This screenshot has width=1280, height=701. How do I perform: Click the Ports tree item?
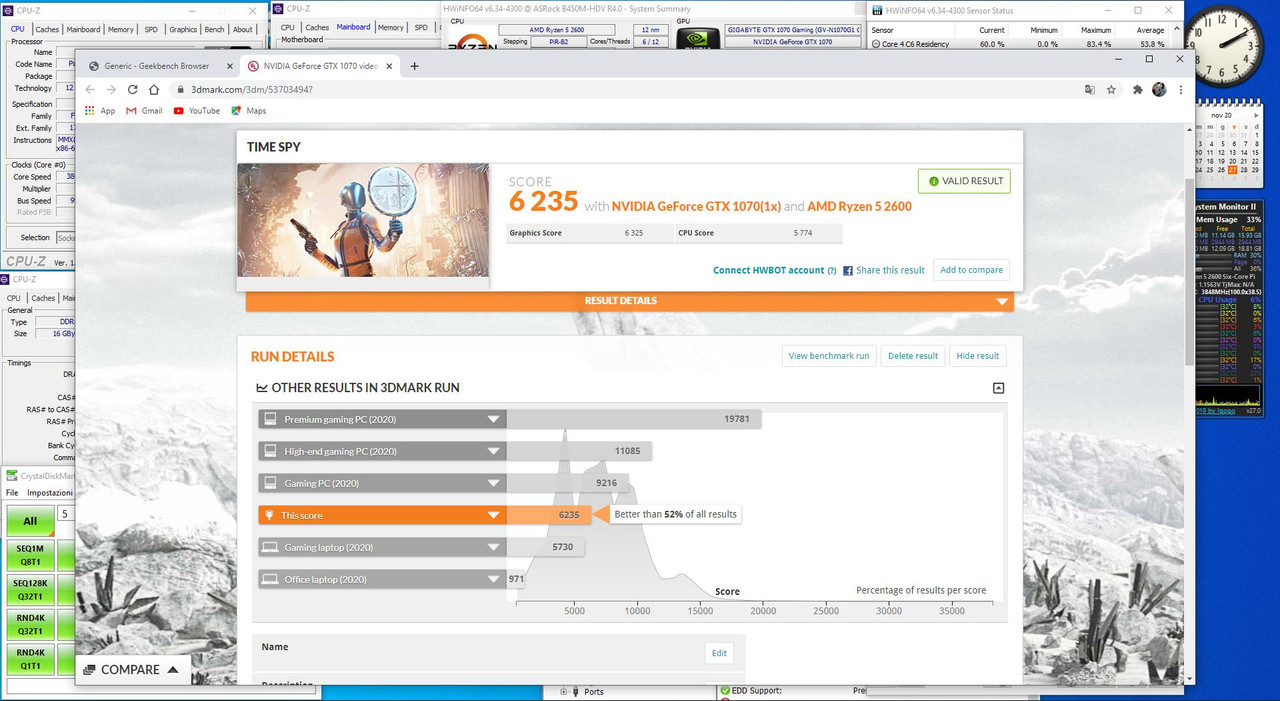click(594, 692)
